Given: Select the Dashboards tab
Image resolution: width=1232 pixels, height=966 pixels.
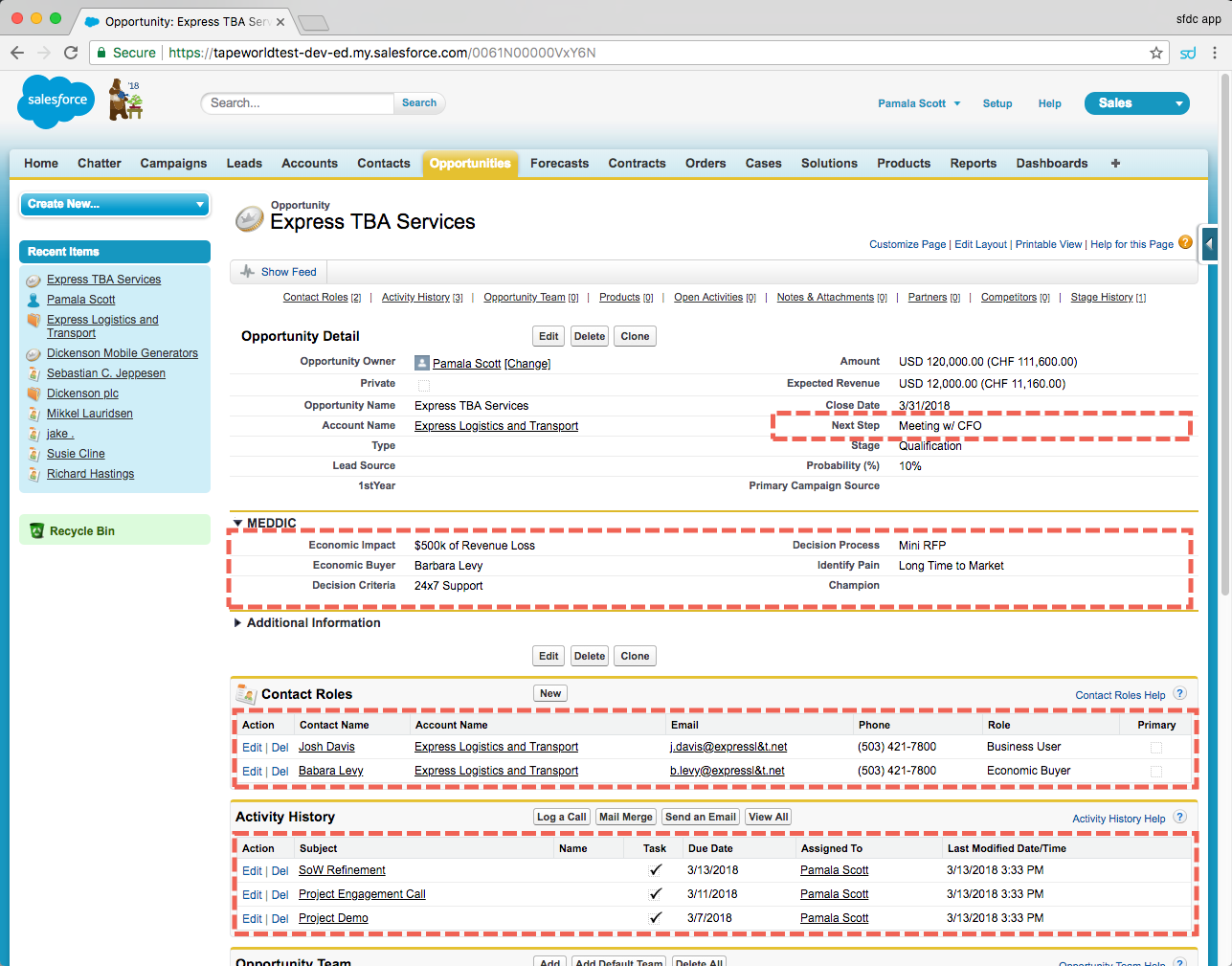Looking at the screenshot, I should pyautogui.click(x=1052, y=164).
